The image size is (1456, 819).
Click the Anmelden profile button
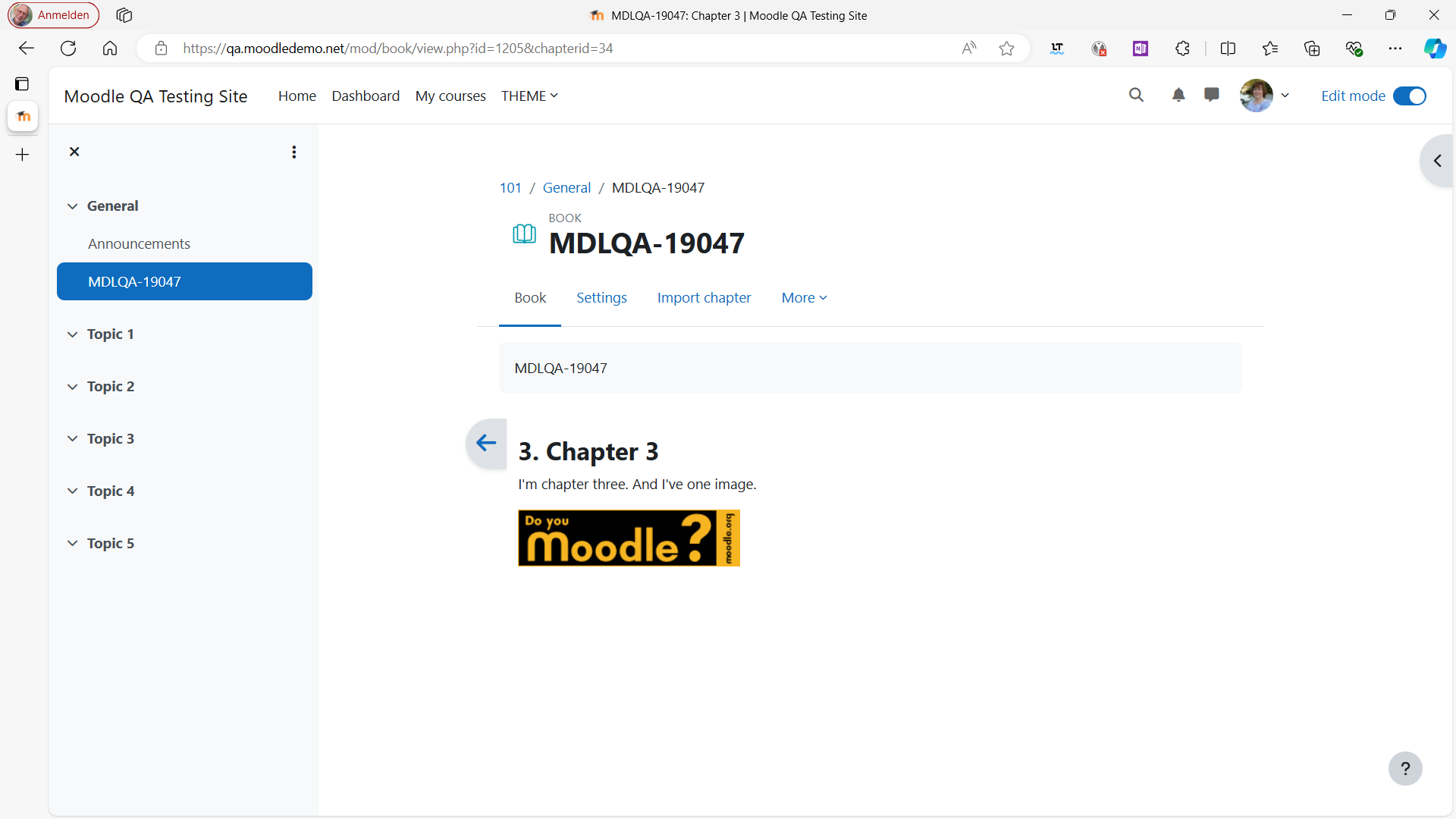tap(53, 15)
